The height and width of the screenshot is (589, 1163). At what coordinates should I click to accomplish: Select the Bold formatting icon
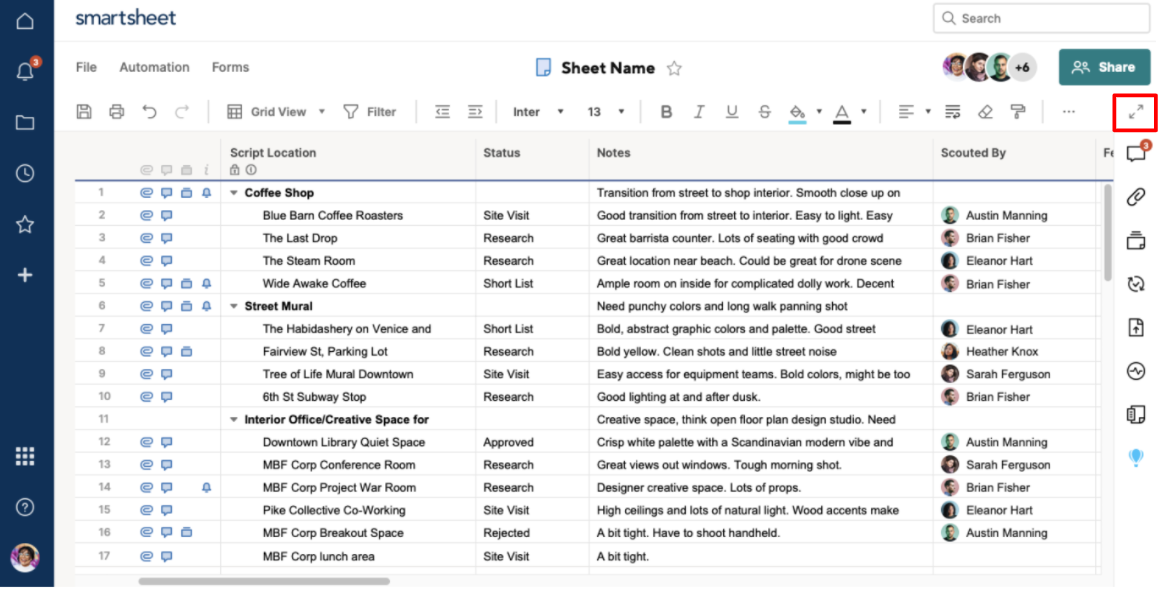[x=666, y=112]
